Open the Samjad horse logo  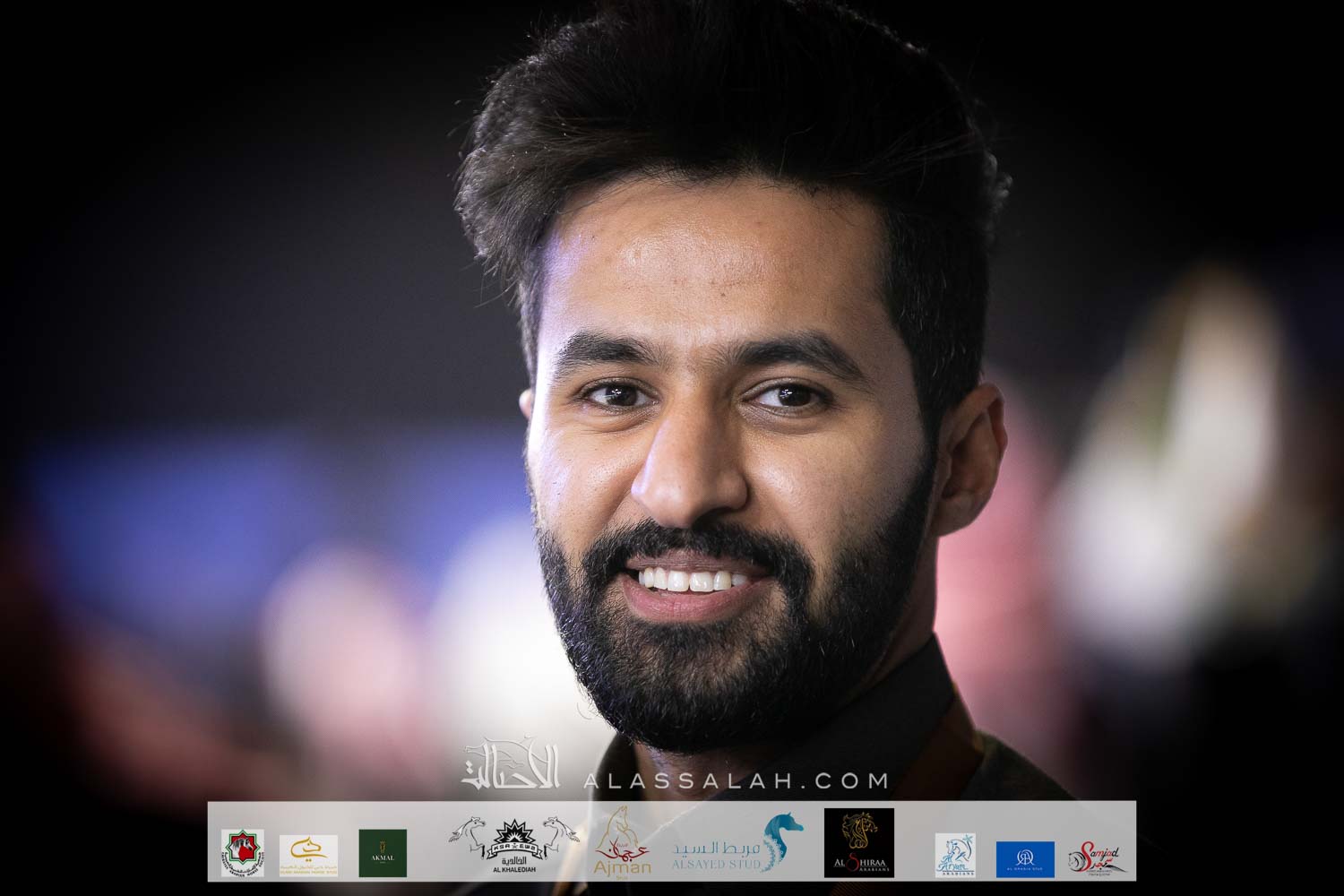(1095, 857)
